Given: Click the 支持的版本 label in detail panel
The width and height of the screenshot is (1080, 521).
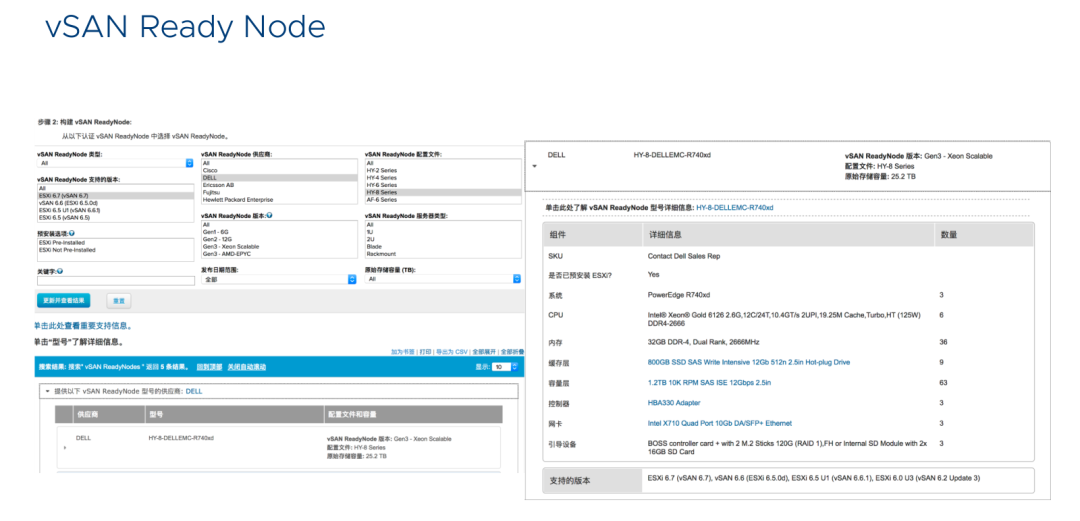Looking at the screenshot, I should [570, 480].
